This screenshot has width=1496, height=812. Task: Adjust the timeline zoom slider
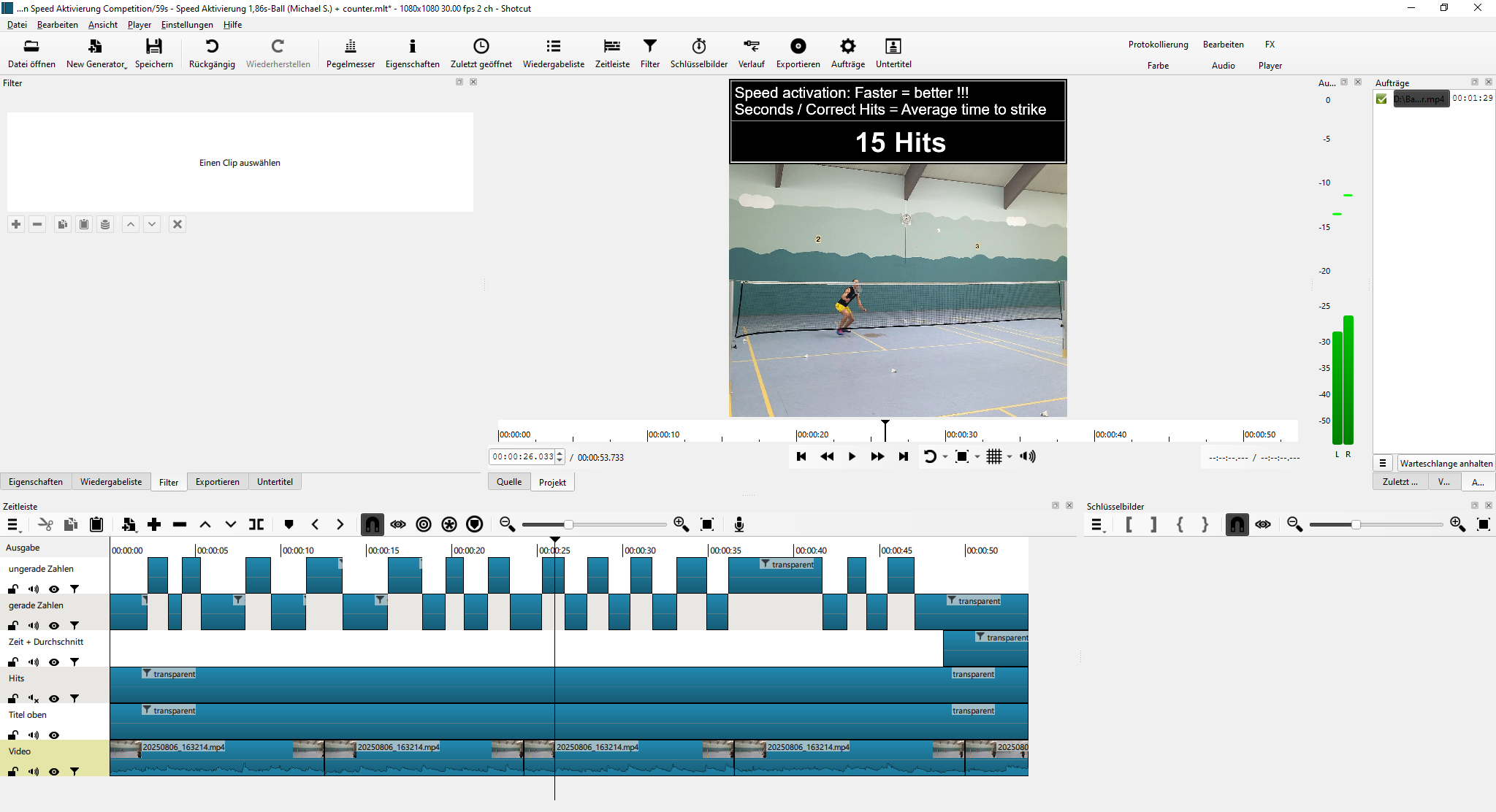pyautogui.click(x=568, y=524)
